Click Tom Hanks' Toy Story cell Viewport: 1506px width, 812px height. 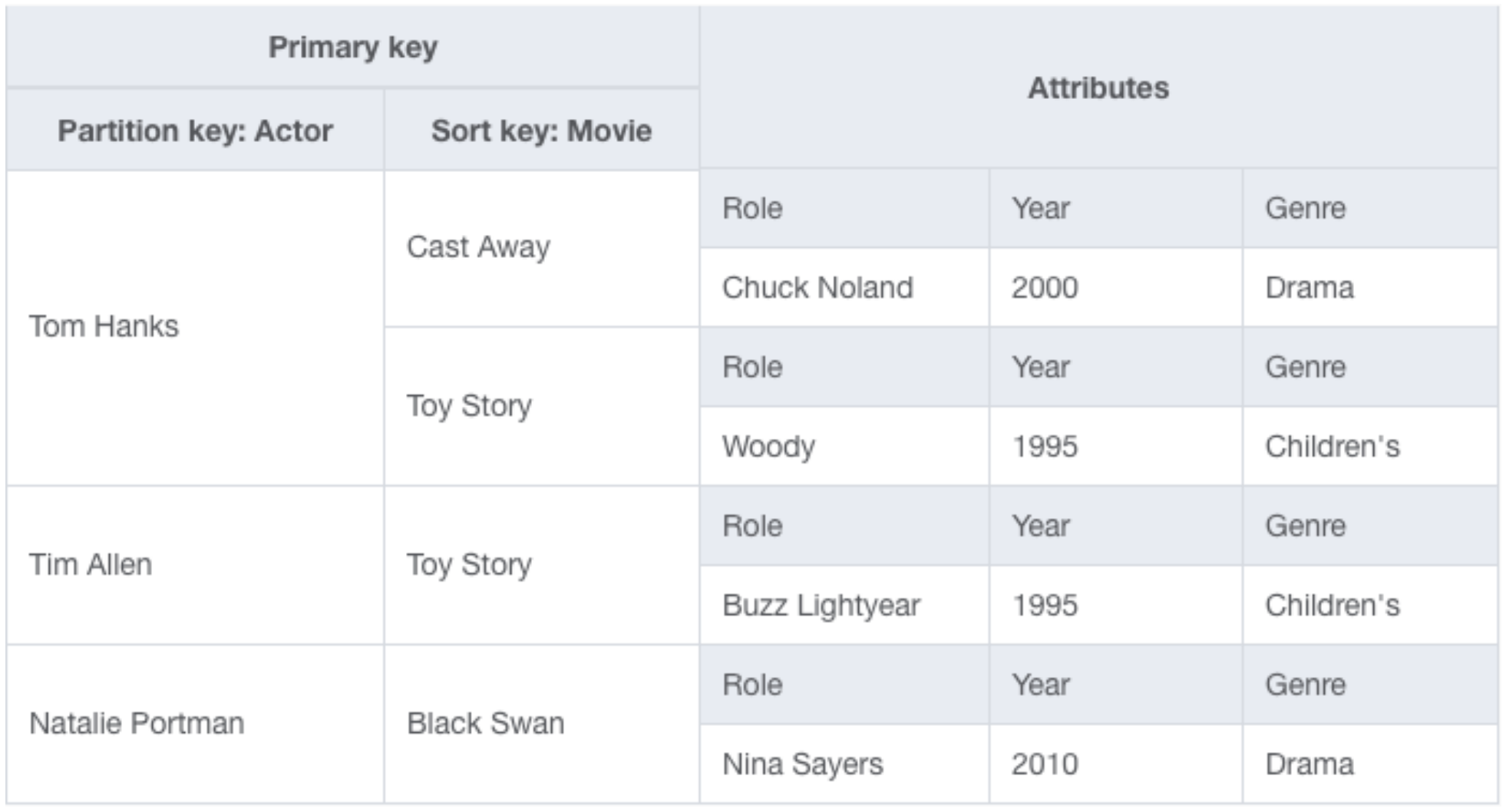click(541, 406)
